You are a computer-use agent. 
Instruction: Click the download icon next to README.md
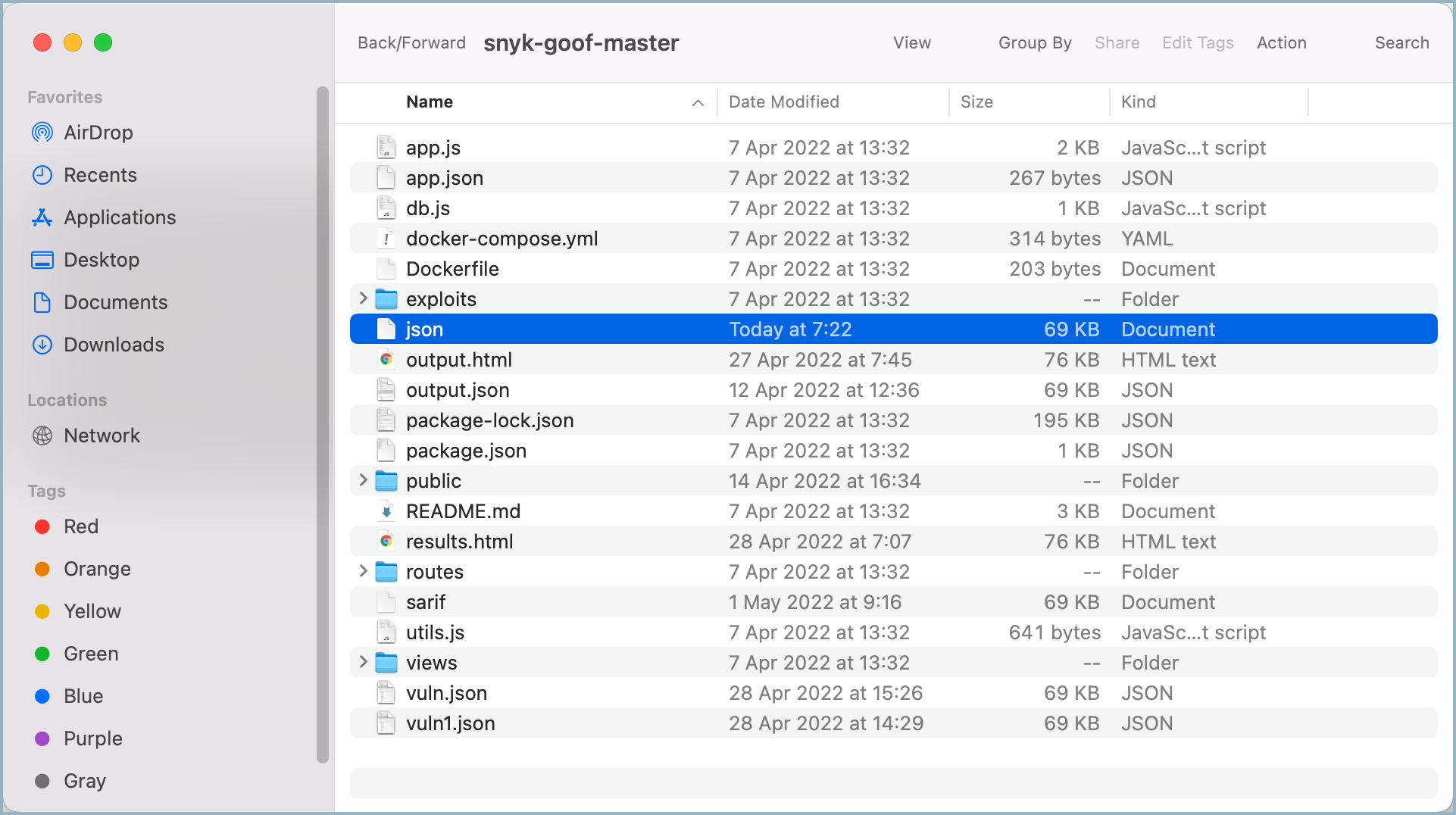387,511
